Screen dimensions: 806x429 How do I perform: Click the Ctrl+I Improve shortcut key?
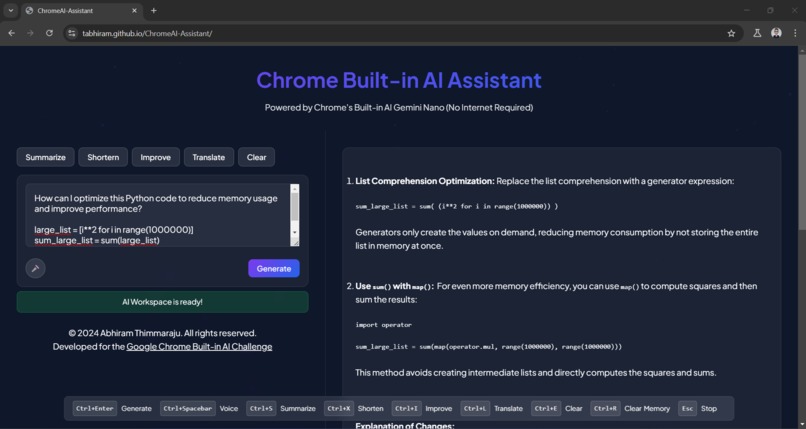click(x=407, y=408)
